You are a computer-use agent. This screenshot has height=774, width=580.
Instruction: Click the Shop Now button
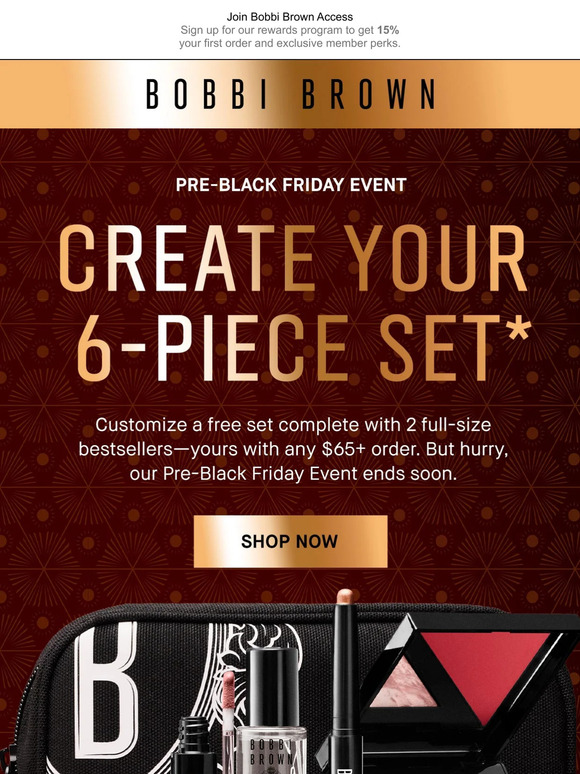point(290,541)
